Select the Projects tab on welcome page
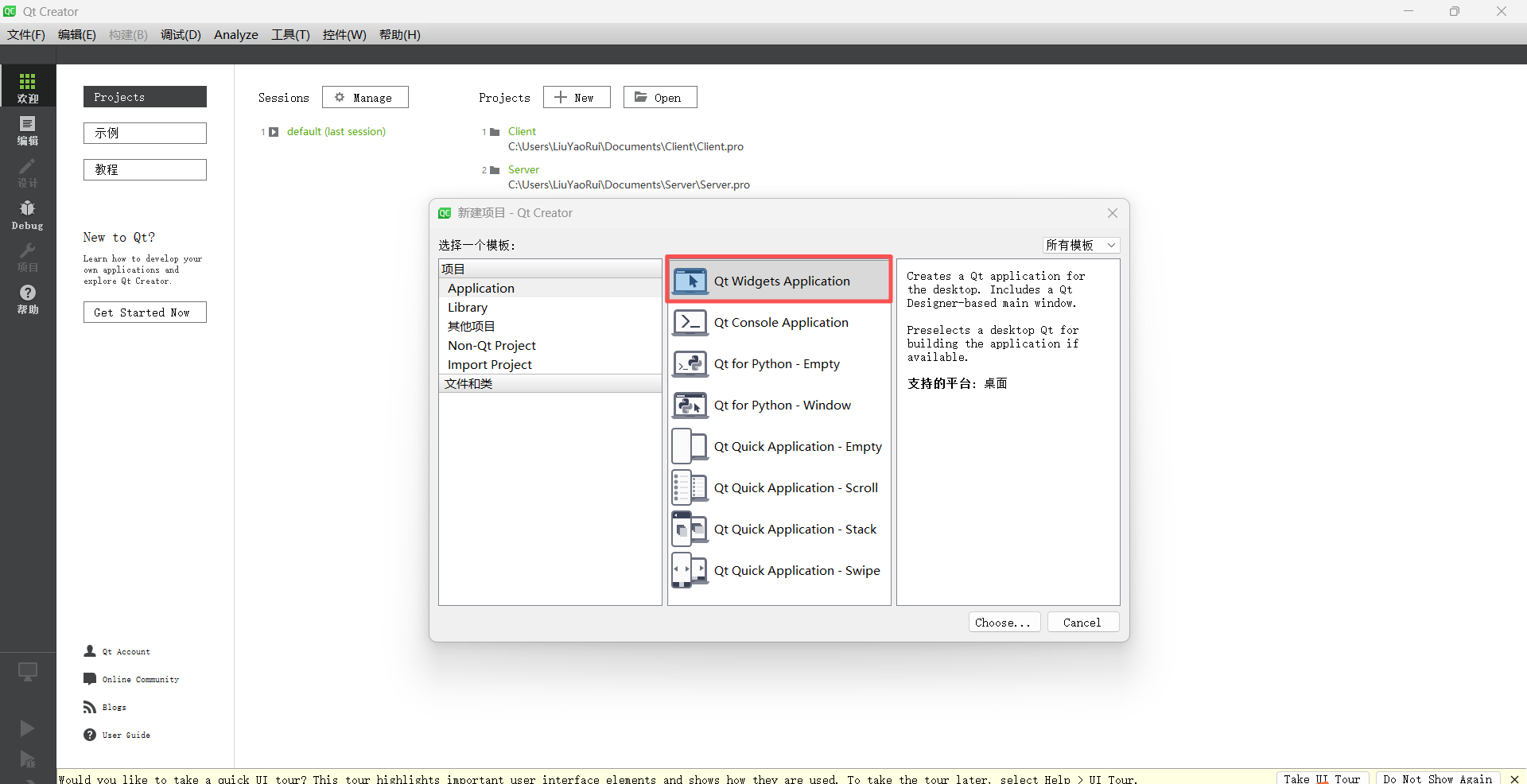 click(x=145, y=96)
